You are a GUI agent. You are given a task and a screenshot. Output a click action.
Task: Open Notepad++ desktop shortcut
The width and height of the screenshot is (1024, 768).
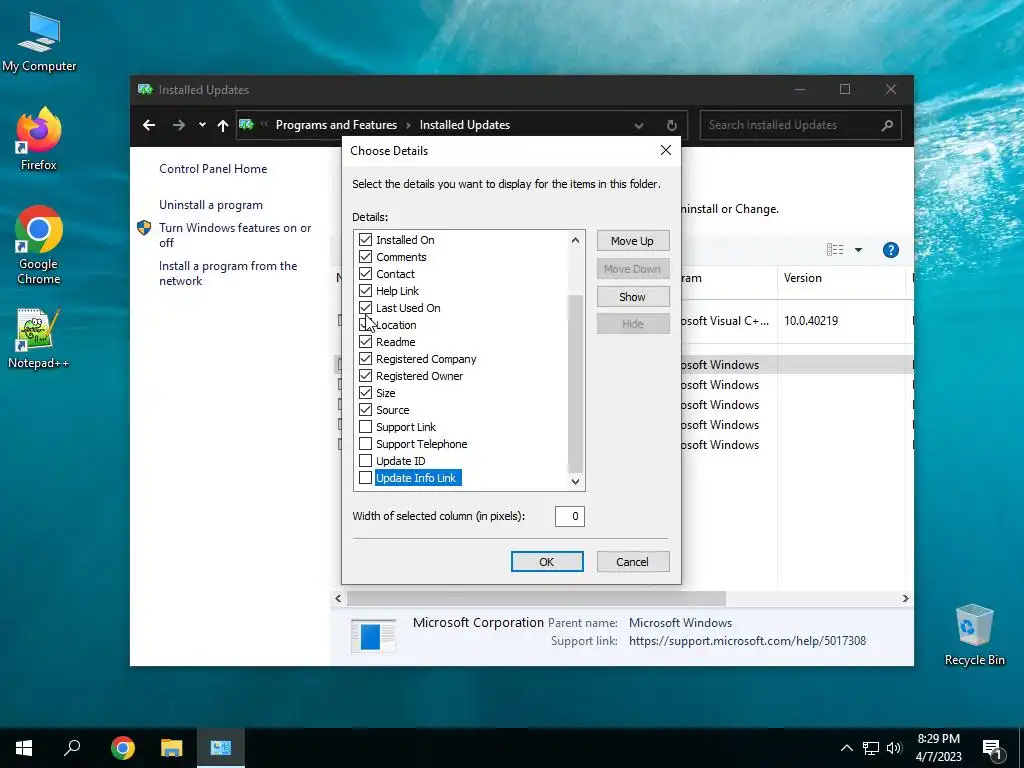(39, 338)
